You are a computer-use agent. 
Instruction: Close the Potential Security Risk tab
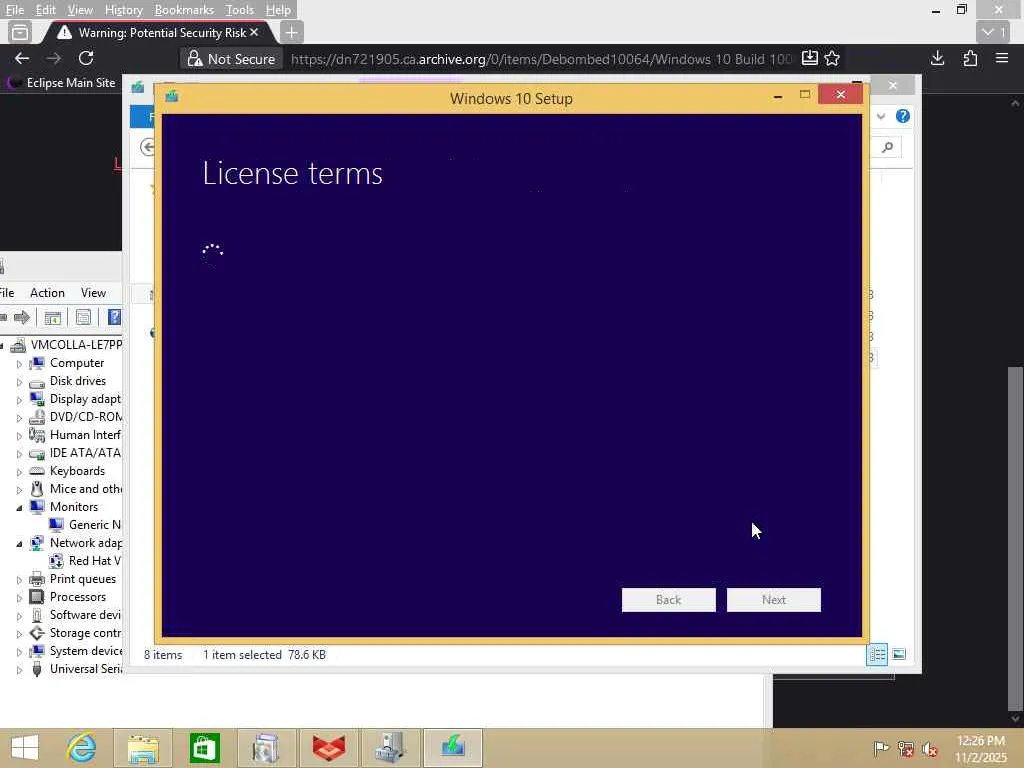coord(254,32)
